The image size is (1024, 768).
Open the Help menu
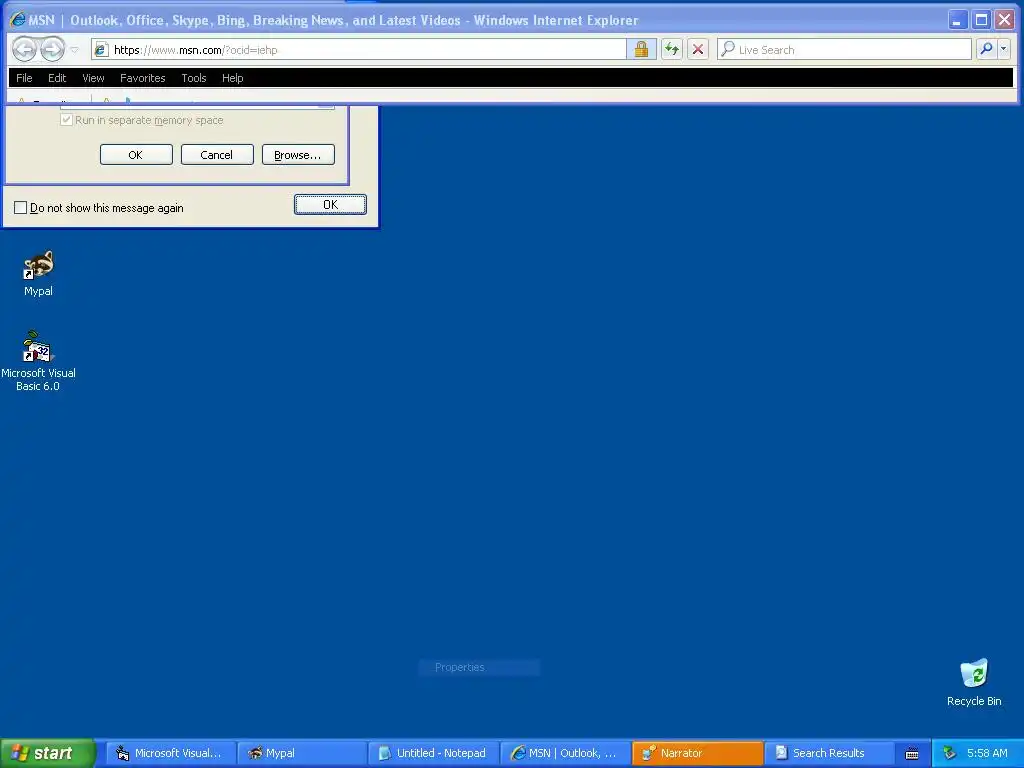(232, 78)
